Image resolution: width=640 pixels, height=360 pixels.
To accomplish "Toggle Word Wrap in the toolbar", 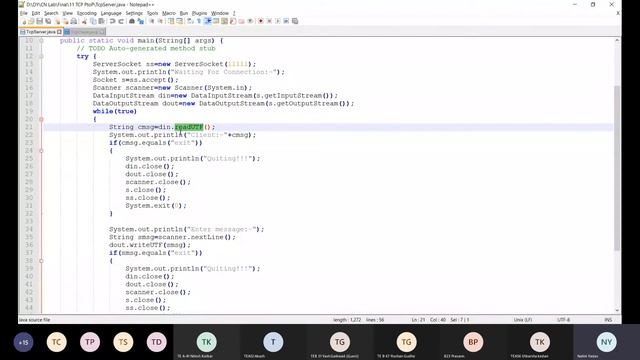I will click(189, 21).
